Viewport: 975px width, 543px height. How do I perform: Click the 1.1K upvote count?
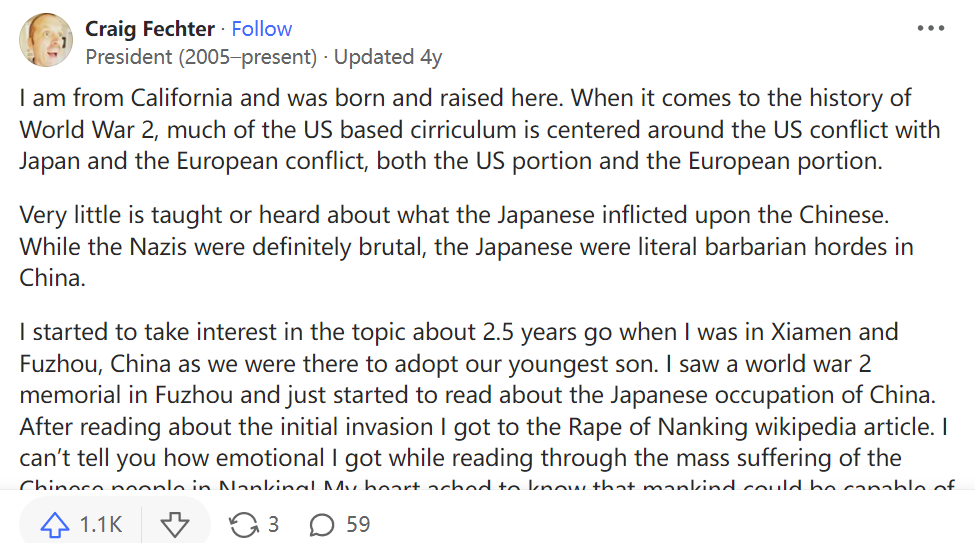(x=101, y=524)
